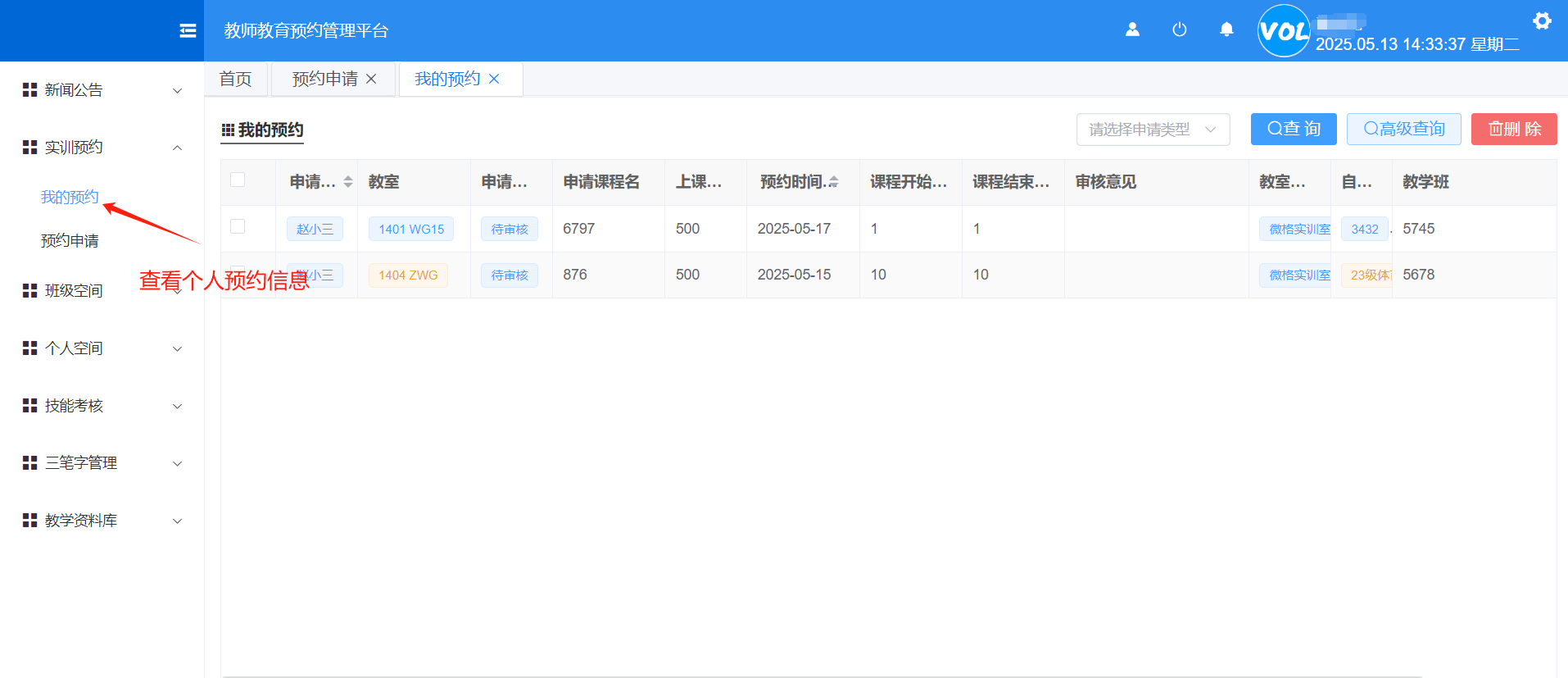Click the VOL avatar logo

point(1283,31)
